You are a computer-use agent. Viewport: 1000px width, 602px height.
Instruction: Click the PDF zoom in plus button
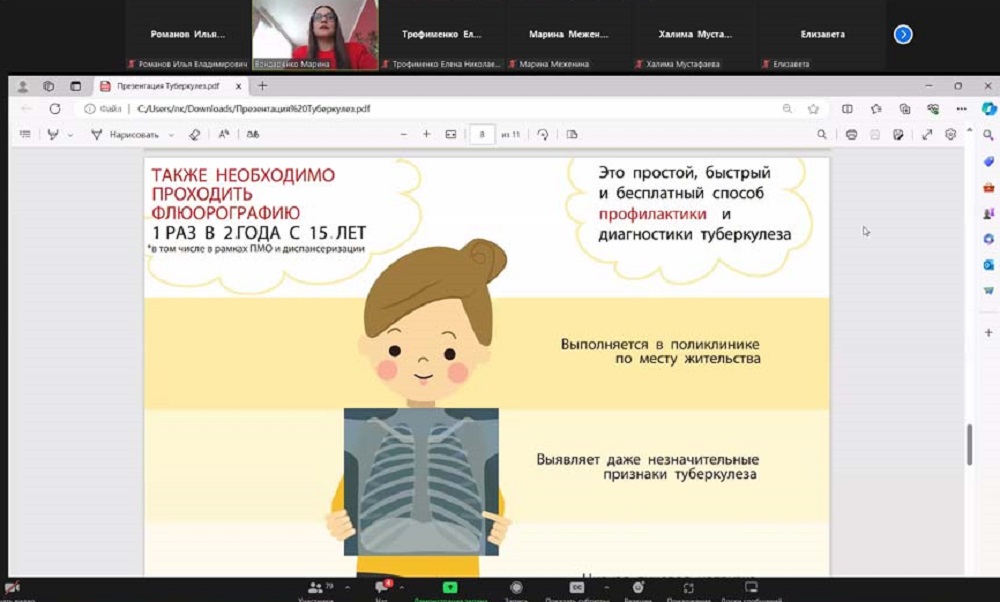point(426,134)
